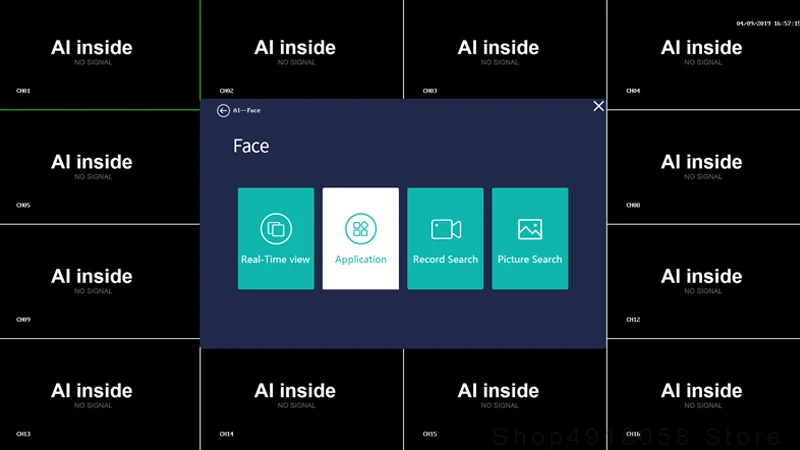The image size is (800, 450).
Task: Open the Record Search camera icon
Action: 446,229
